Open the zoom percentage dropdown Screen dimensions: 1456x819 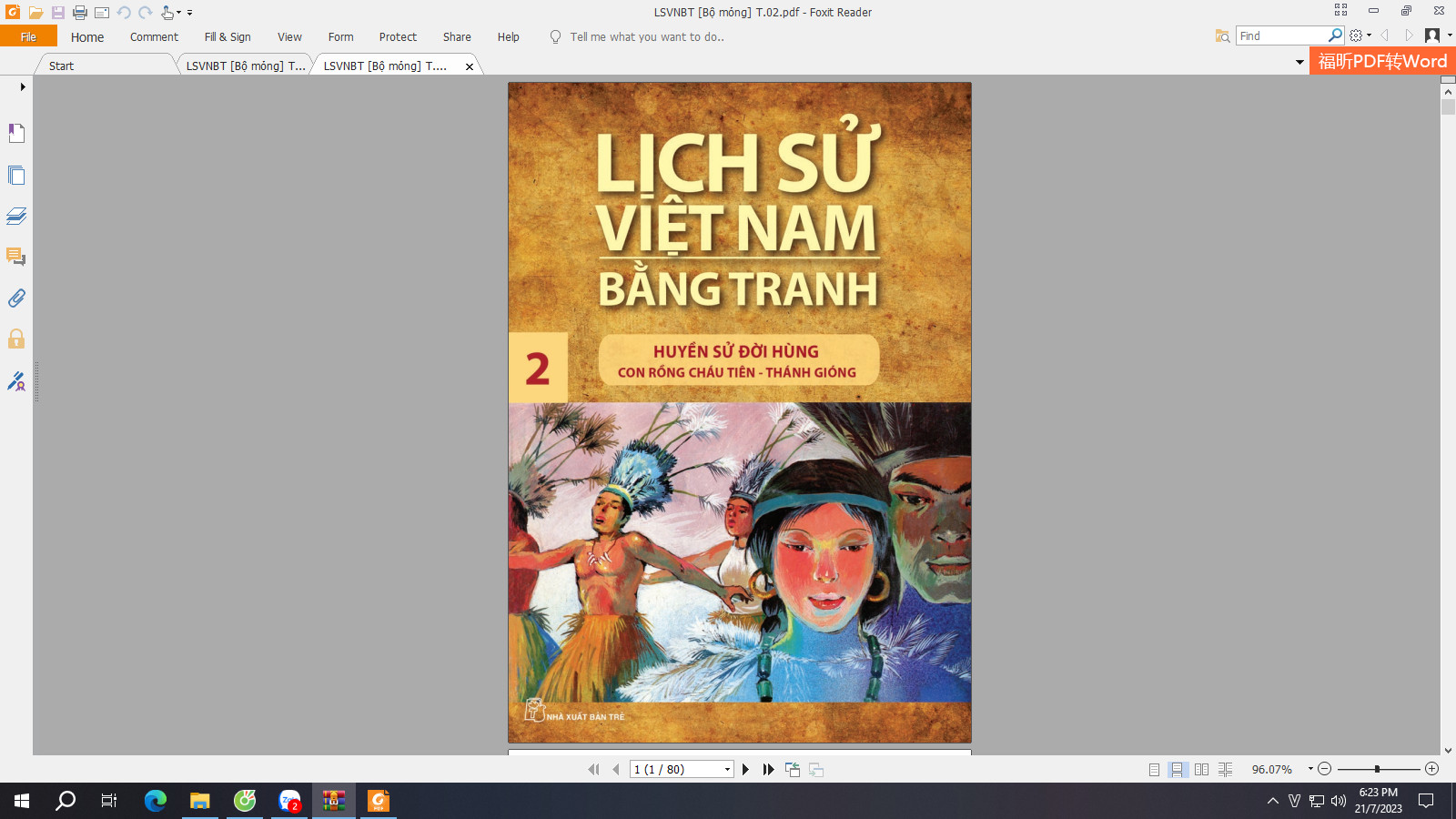(x=1310, y=769)
